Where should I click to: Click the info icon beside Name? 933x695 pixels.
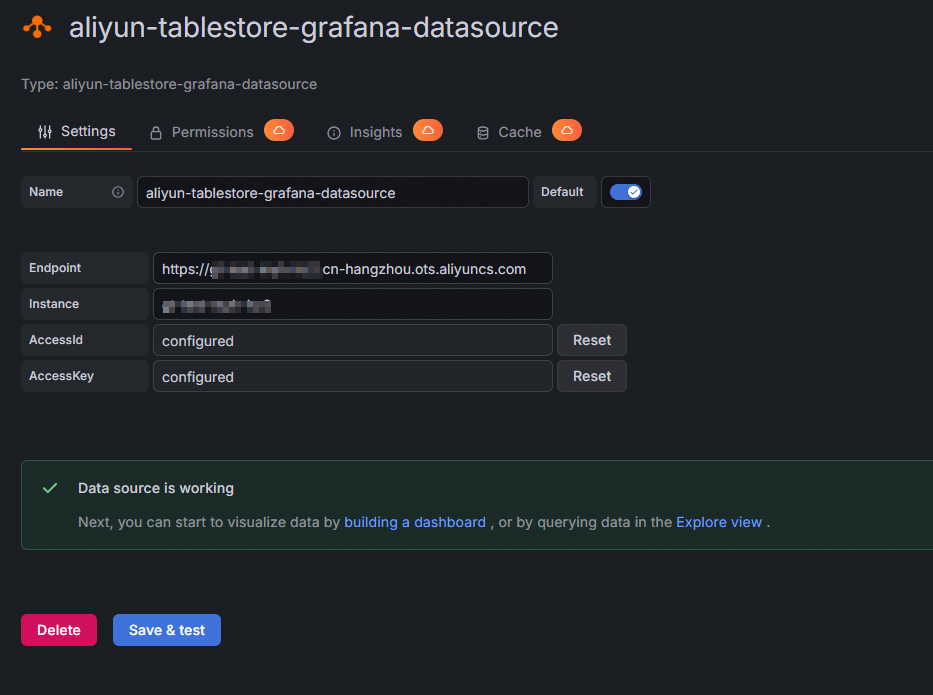(118, 192)
